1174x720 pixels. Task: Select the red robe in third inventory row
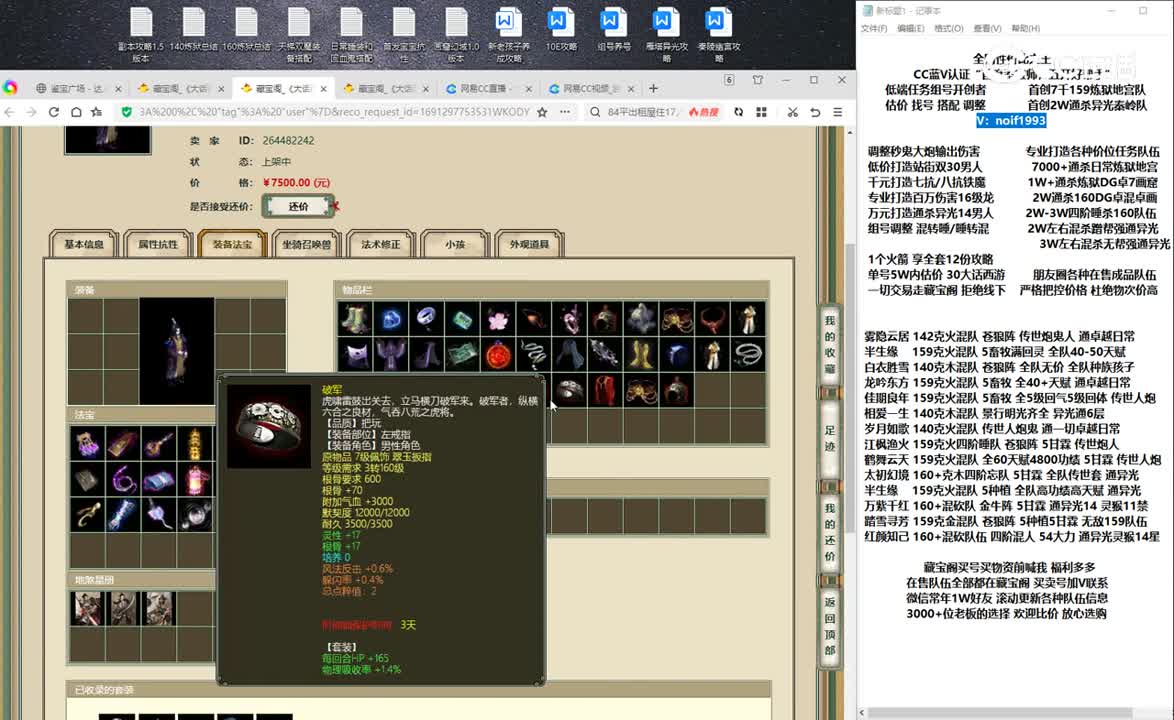605,390
